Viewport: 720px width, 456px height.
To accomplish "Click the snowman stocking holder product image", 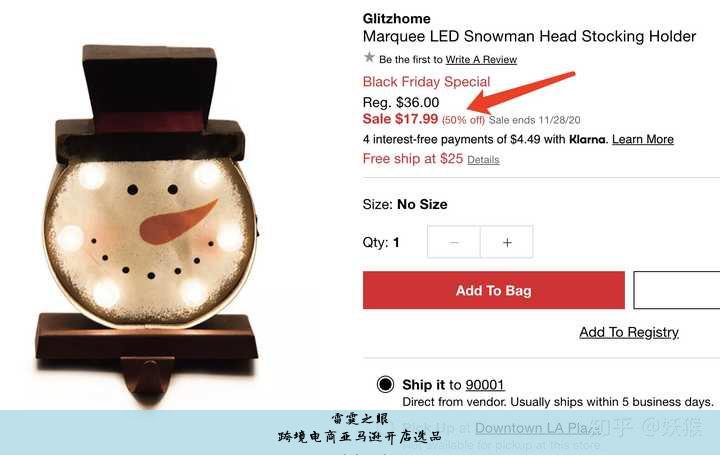I will coord(147,220).
